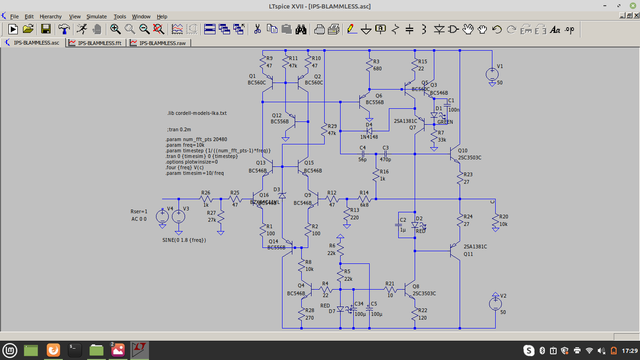This screenshot has height=360, width=640.
Task: Click the ;tran 0.2m comment text
Action: (179, 129)
